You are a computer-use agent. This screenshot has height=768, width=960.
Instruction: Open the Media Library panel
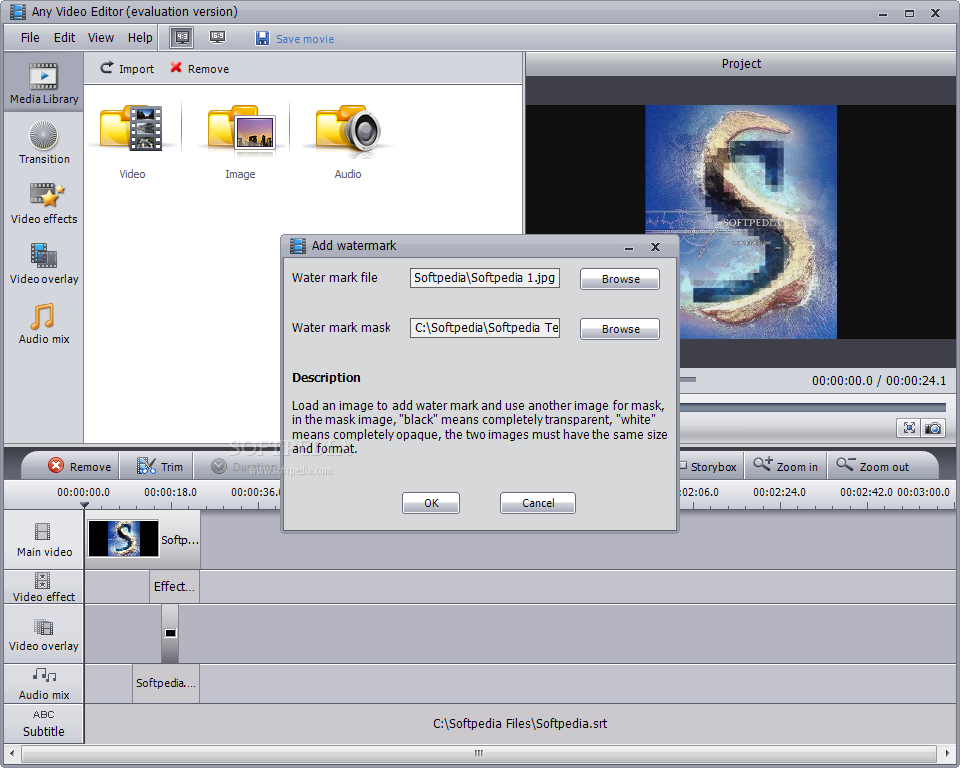(x=43, y=83)
